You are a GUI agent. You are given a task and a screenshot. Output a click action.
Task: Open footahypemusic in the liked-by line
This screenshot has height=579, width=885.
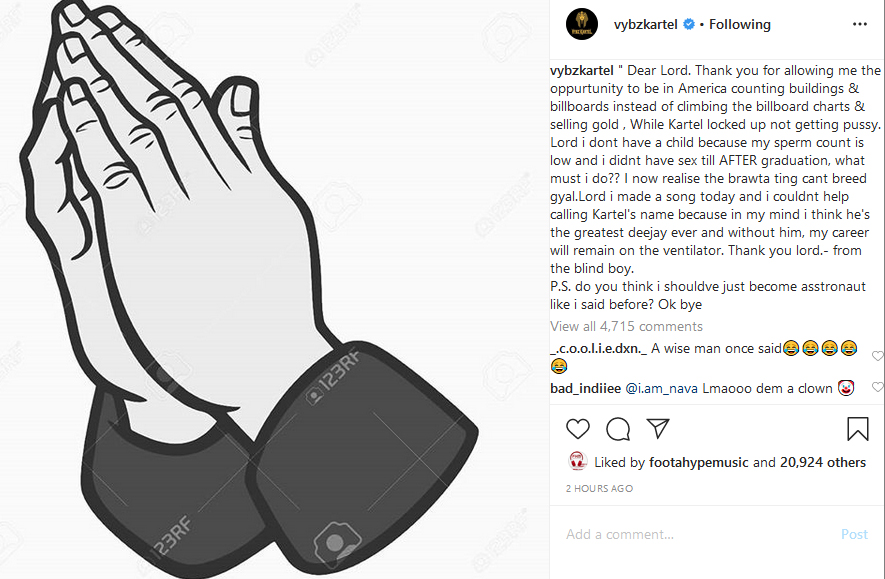coord(698,462)
